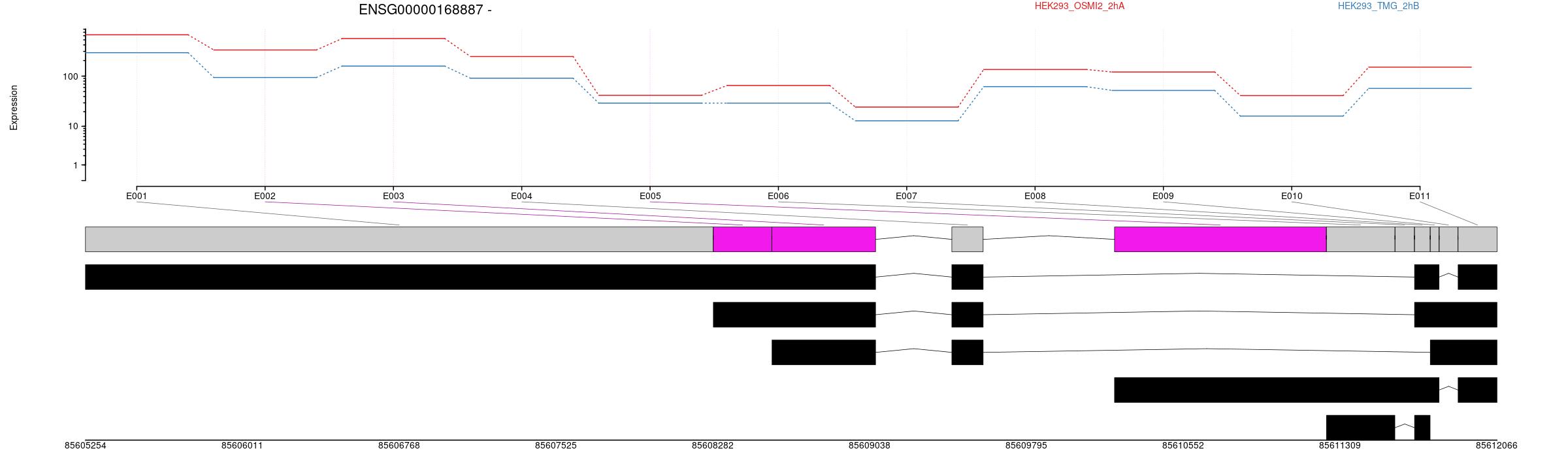1568x457 pixels.
Task: Click the Expression y-axis label
Action: pos(14,108)
